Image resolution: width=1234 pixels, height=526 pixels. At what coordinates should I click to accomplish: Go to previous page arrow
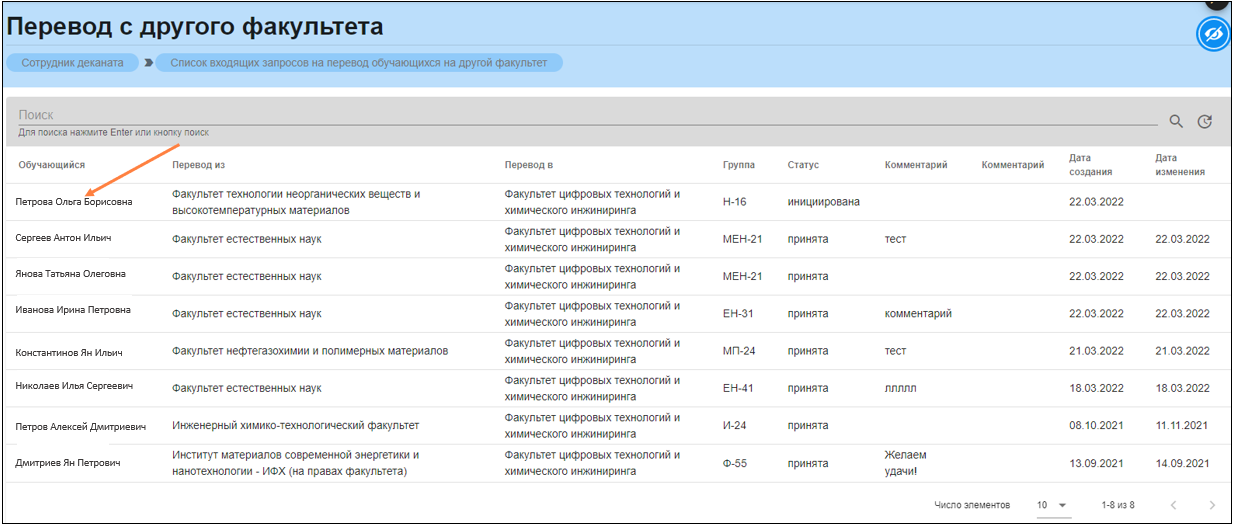[1174, 505]
